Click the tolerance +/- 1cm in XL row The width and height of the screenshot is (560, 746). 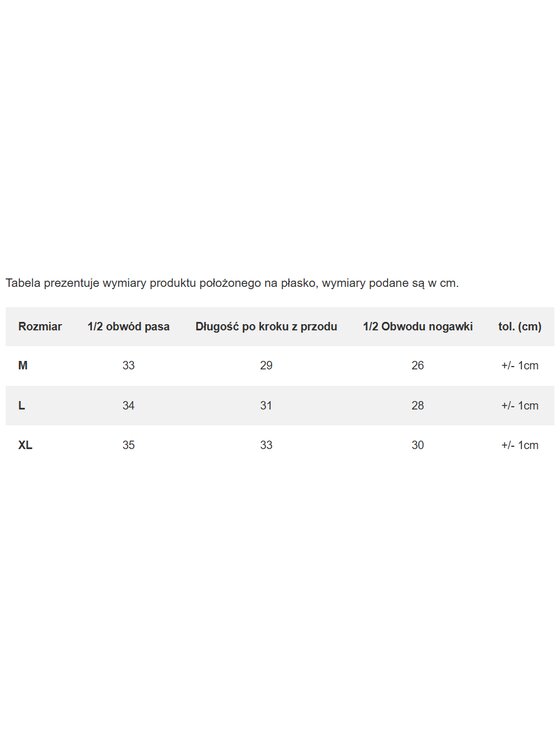pos(520,445)
